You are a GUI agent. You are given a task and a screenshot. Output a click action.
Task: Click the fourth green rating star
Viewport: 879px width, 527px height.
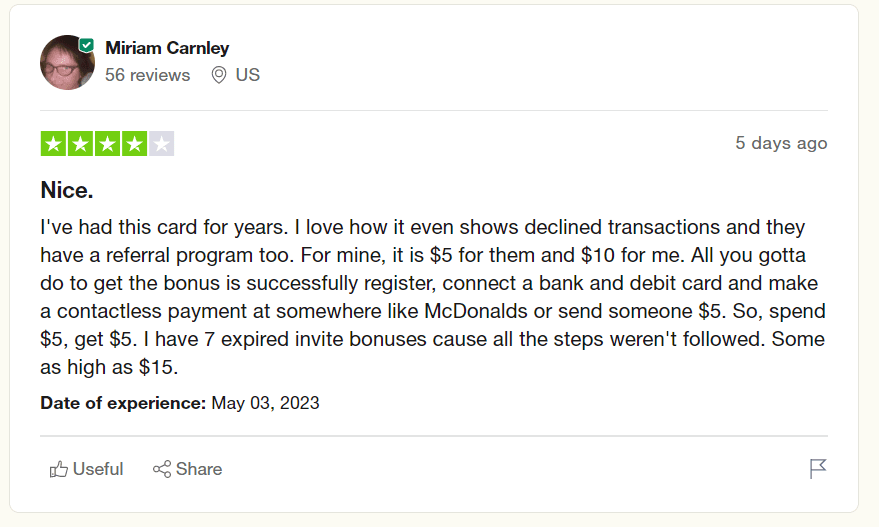click(x=134, y=144)
